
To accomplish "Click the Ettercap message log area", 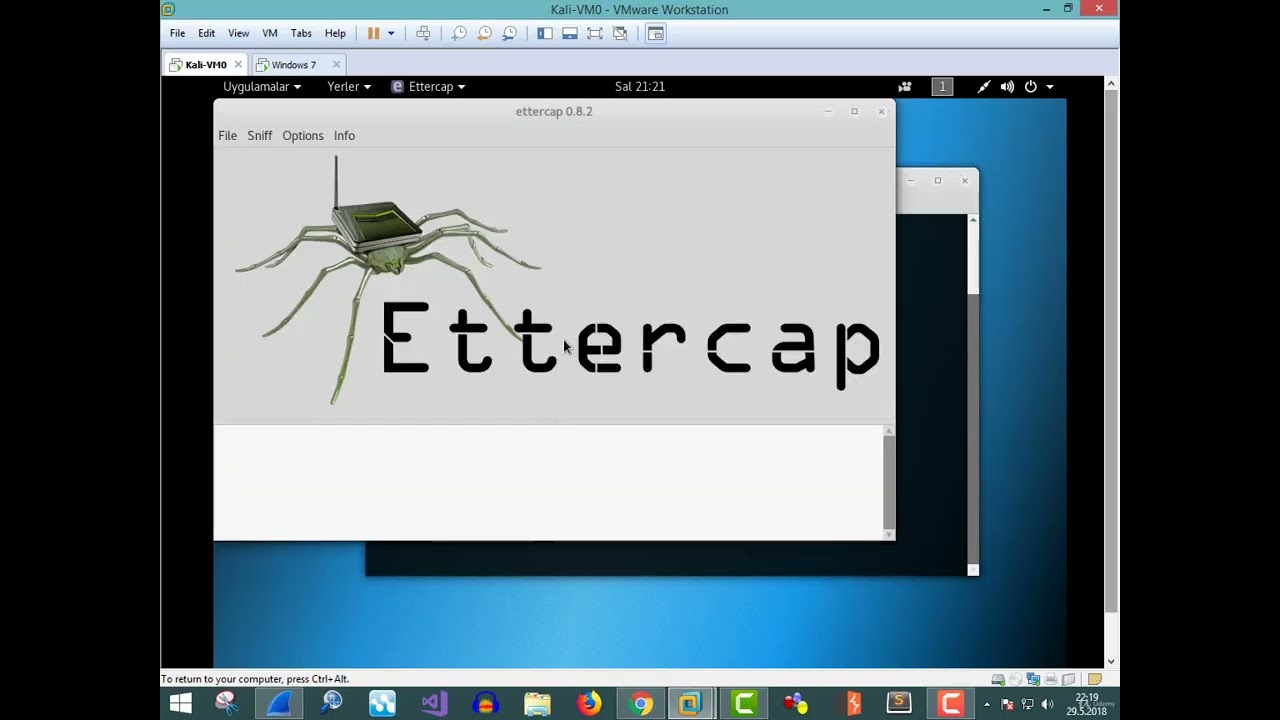I will [x=549, y=482].
